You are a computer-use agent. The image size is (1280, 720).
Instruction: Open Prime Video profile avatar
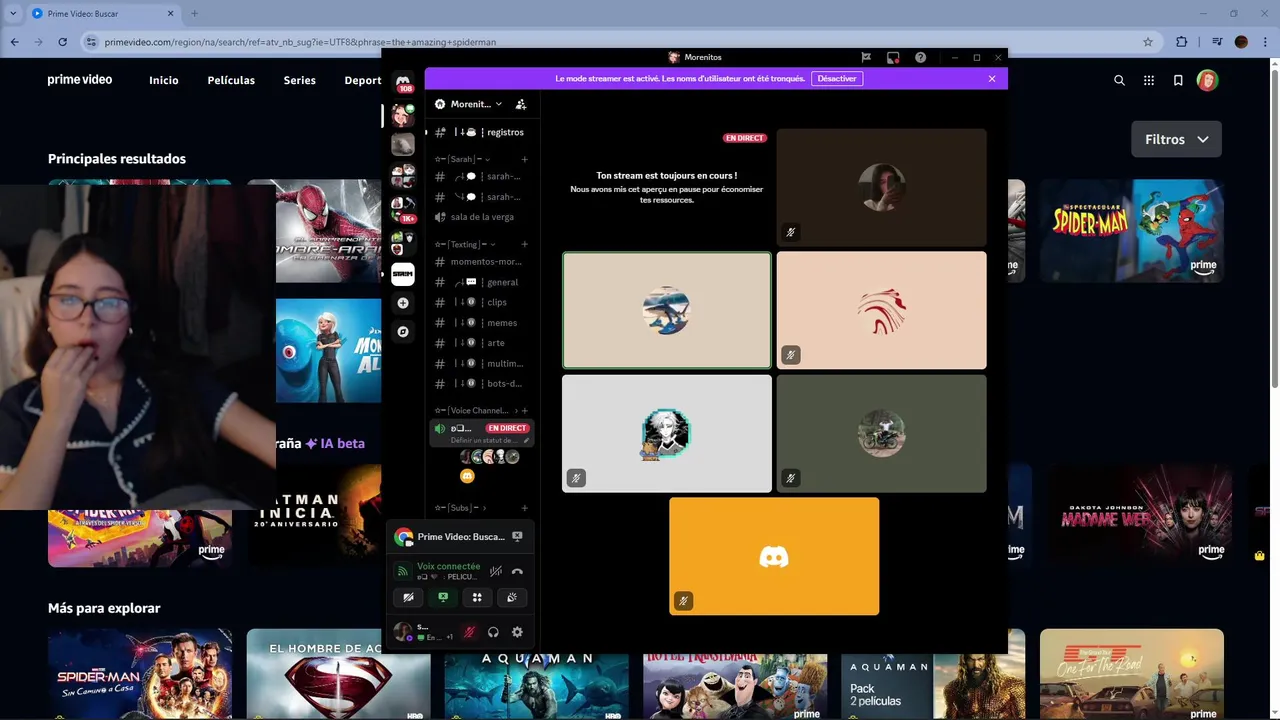tap(1207, 80)
